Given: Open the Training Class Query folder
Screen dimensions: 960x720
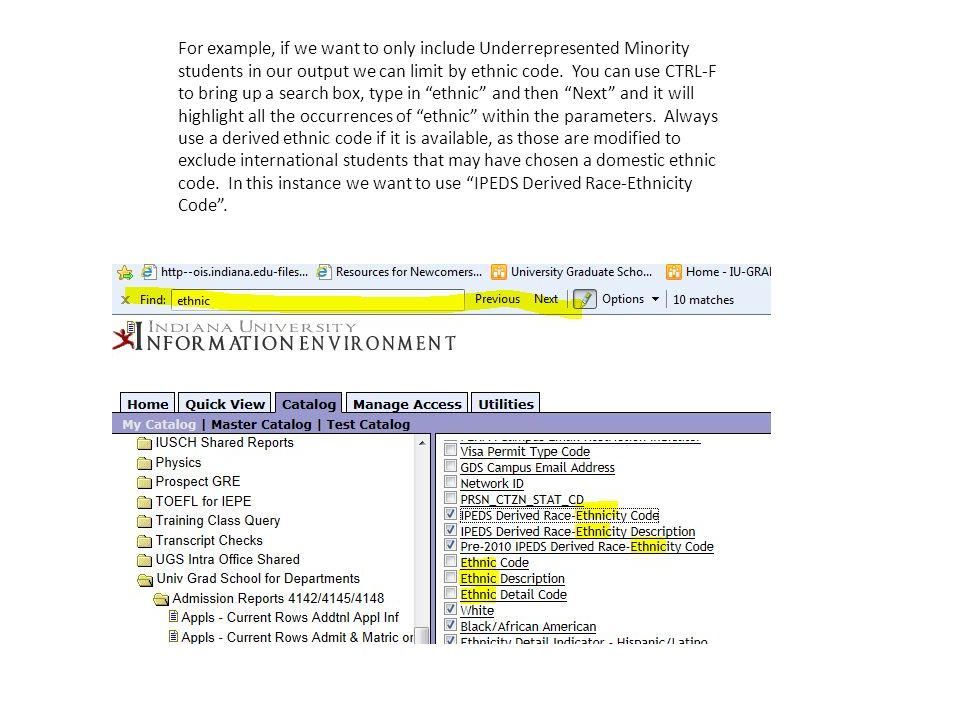Looking at the screenshot, I should point(209,520).
